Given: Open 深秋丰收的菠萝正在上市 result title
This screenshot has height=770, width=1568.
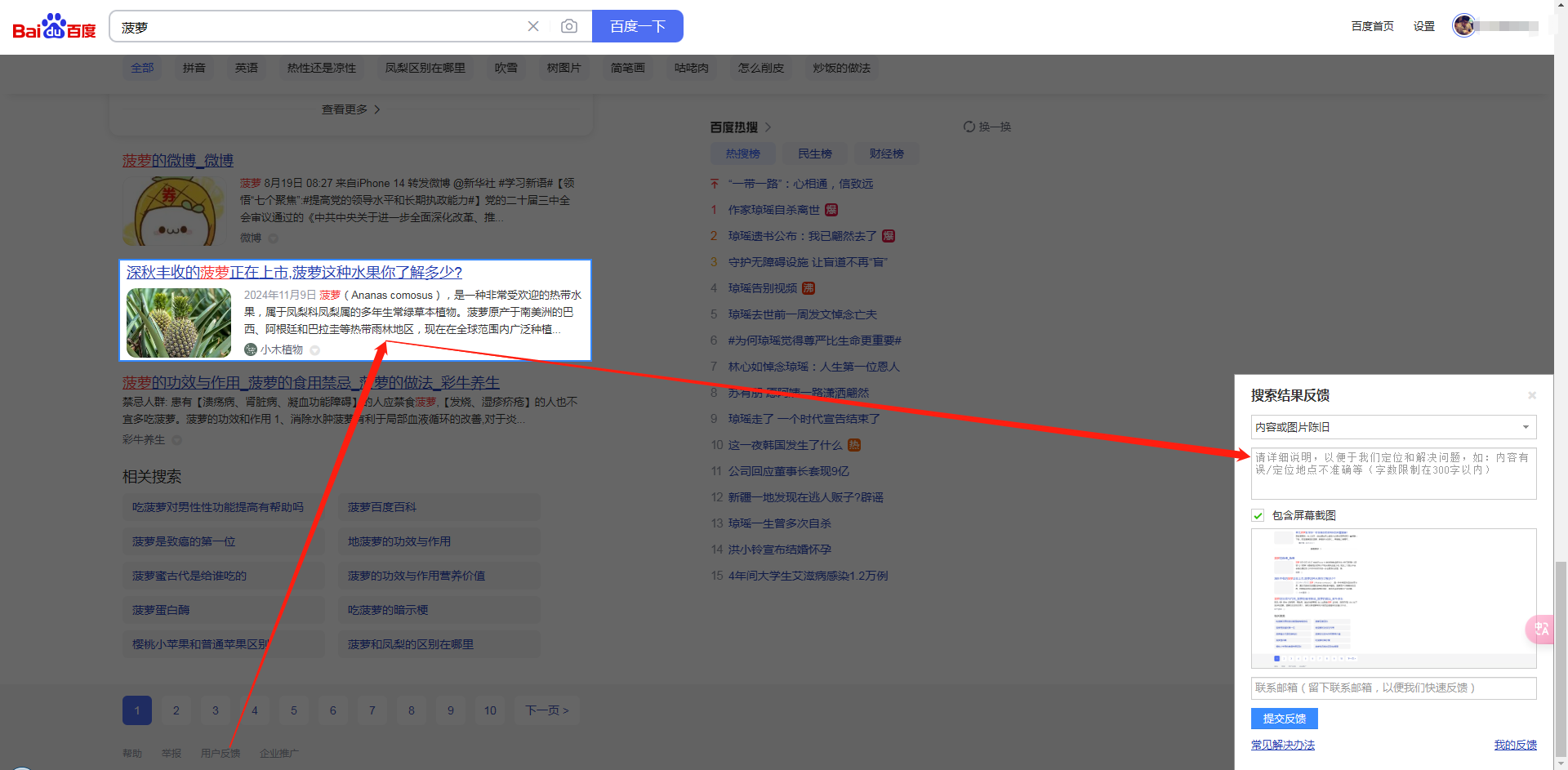Looking at the screenshot, I should pyautogui.click(x=294, y=272).
